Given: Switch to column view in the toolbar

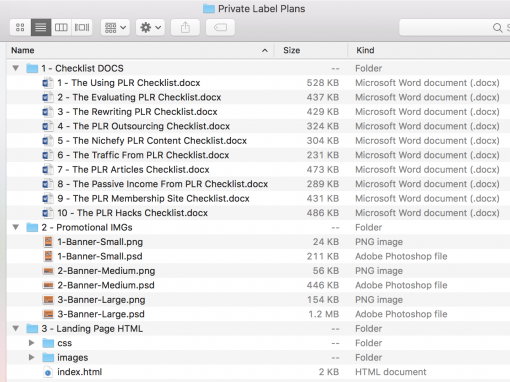Looking at the screenshot, I should 61,27.
